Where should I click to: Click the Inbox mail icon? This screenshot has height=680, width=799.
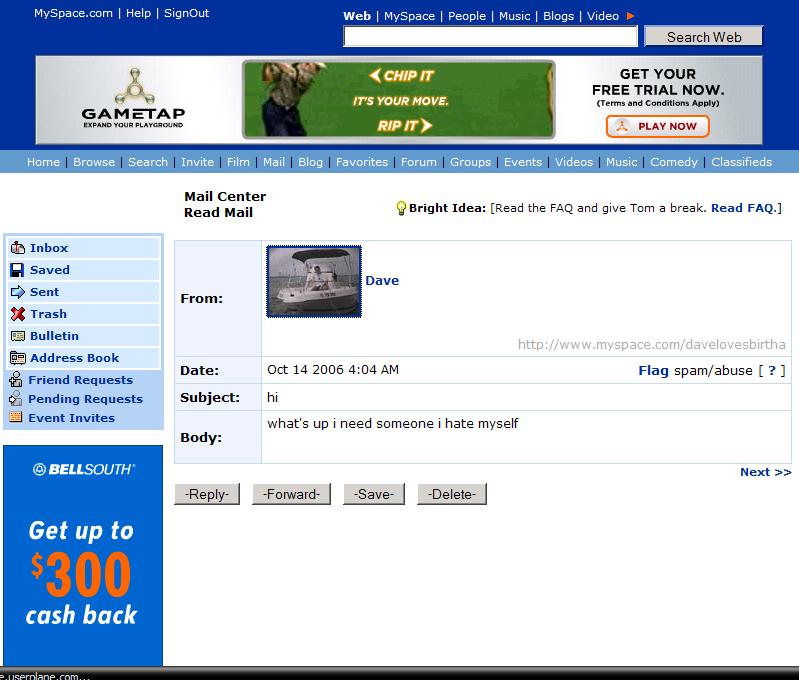coord(17,248)
